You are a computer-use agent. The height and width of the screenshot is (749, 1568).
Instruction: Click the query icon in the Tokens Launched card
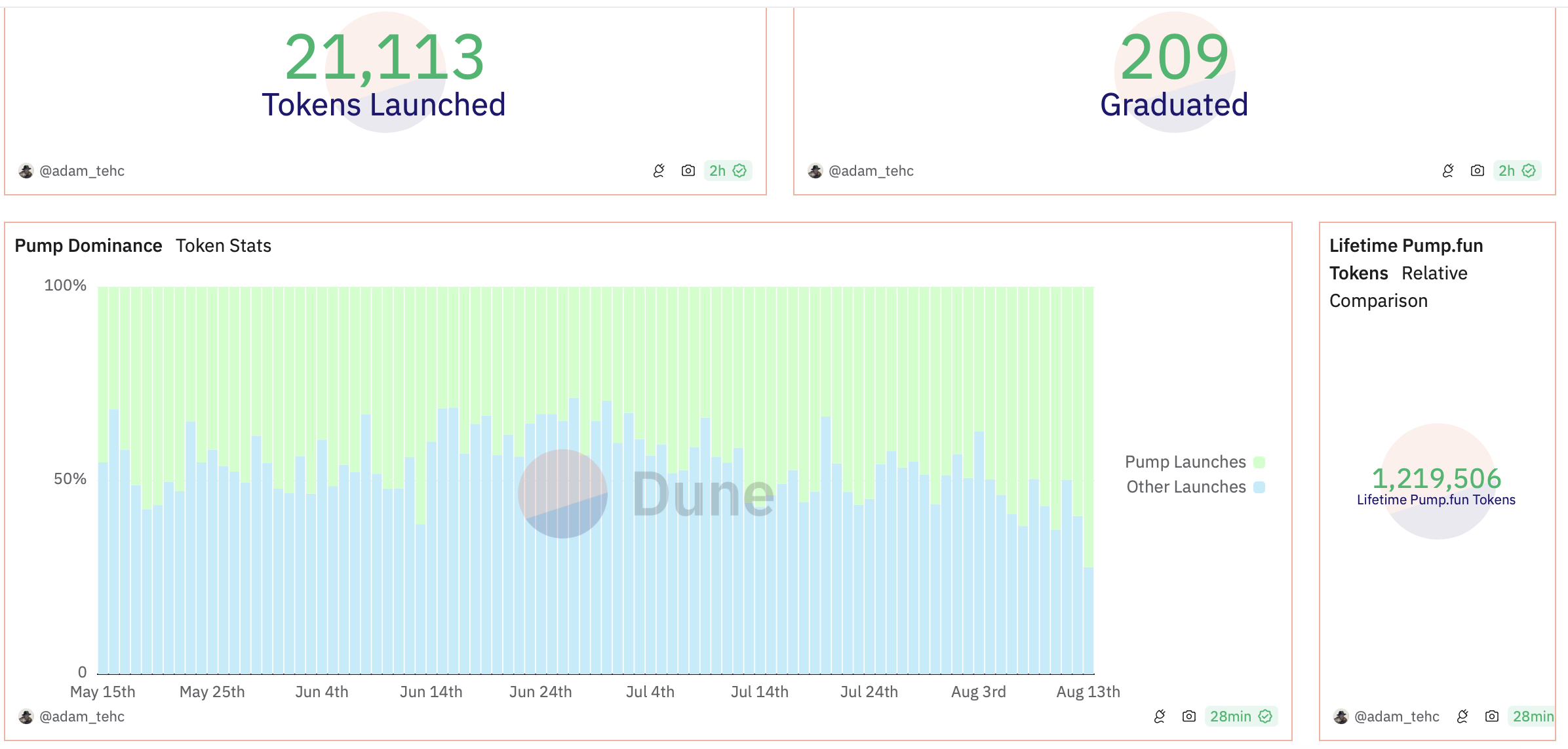(x=659, y=171)
